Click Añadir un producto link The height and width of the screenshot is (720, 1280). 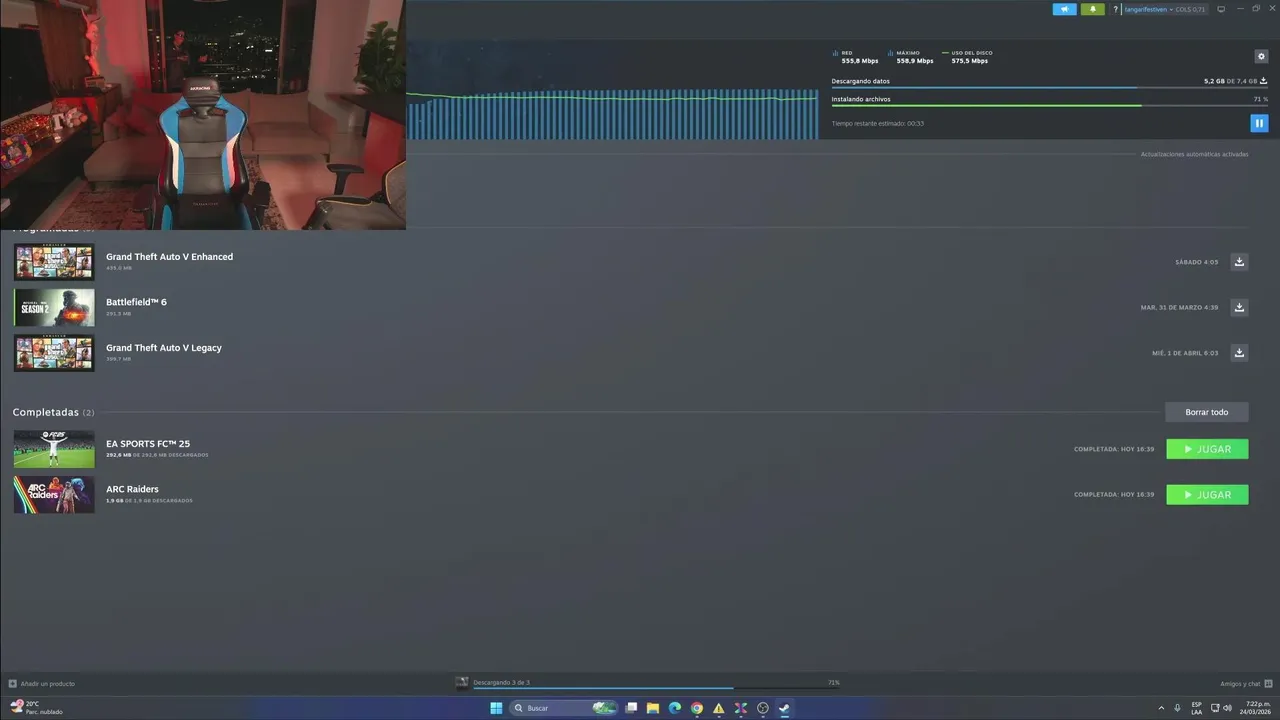(x=42, y=684)
